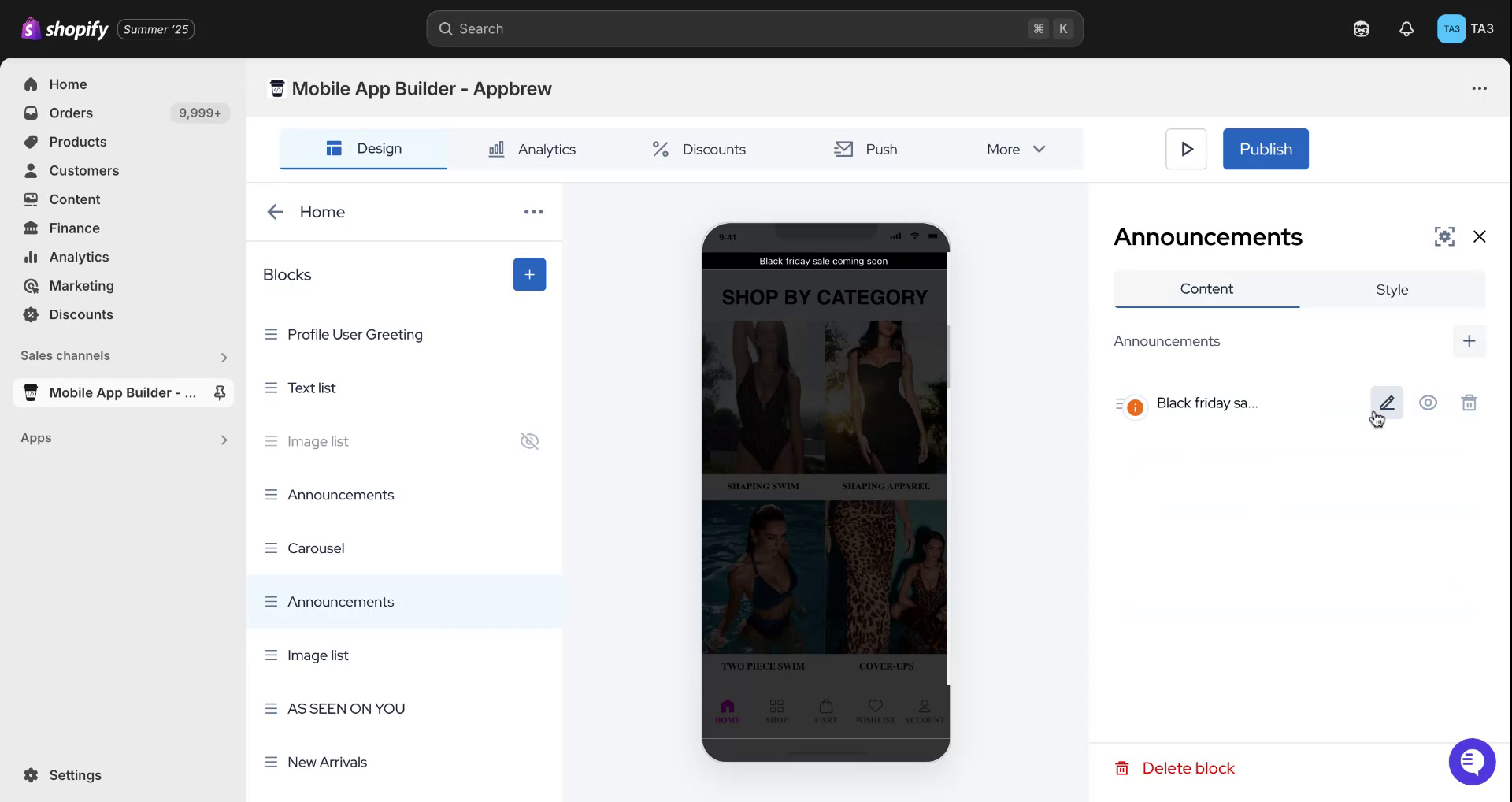Delete the Black friday announcement via trash icon
The width and height of the screenshot is (1512, 802).
[1469, 403]
